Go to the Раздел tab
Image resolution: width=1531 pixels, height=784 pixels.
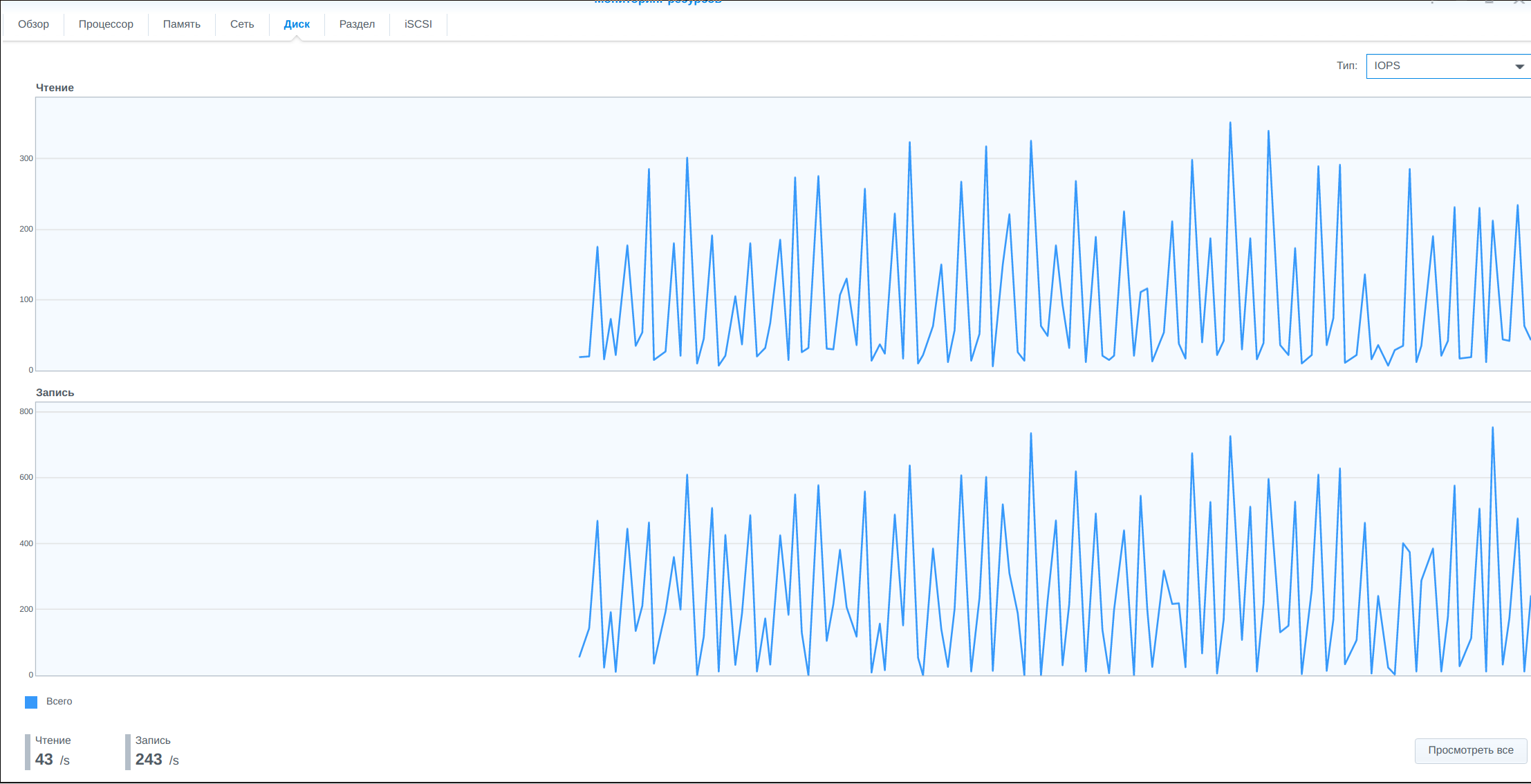(357, 24)
